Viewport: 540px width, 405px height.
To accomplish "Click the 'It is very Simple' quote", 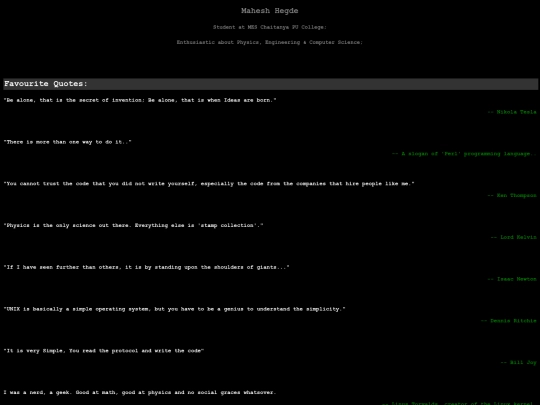I will (x=104, y=351).
